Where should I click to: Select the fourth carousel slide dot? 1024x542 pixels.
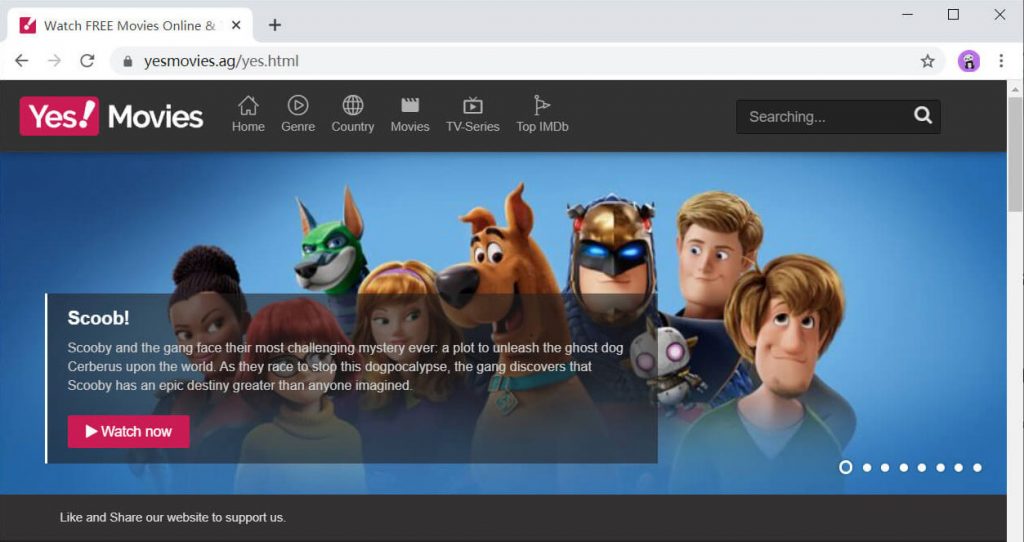(x=904, y=468)
